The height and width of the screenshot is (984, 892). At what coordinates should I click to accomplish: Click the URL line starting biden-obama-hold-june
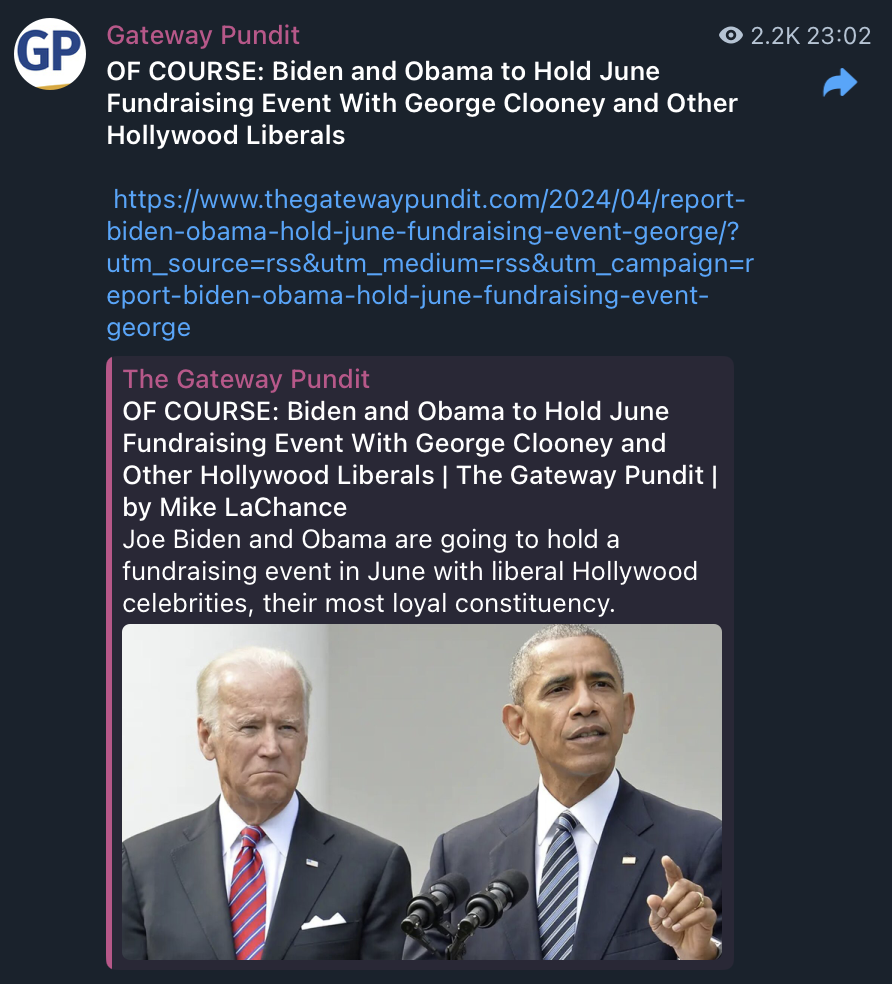tap(422, 232)
